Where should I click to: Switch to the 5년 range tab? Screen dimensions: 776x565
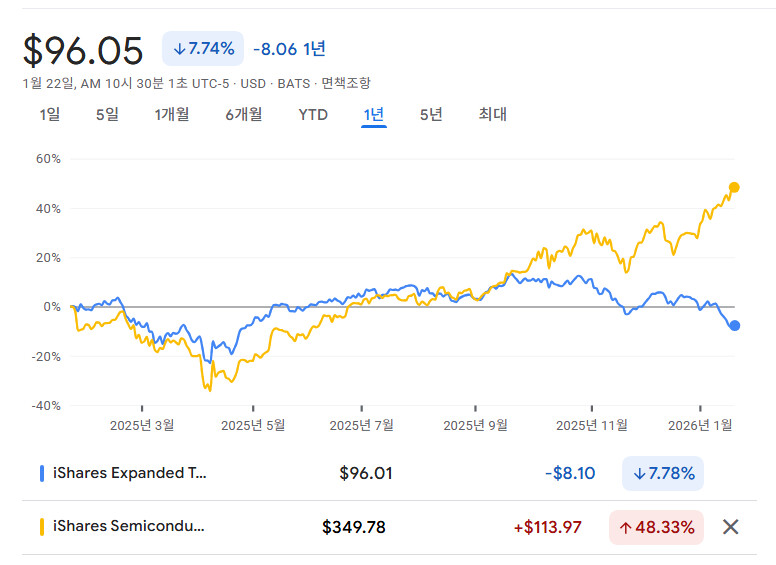click(431, 114)
